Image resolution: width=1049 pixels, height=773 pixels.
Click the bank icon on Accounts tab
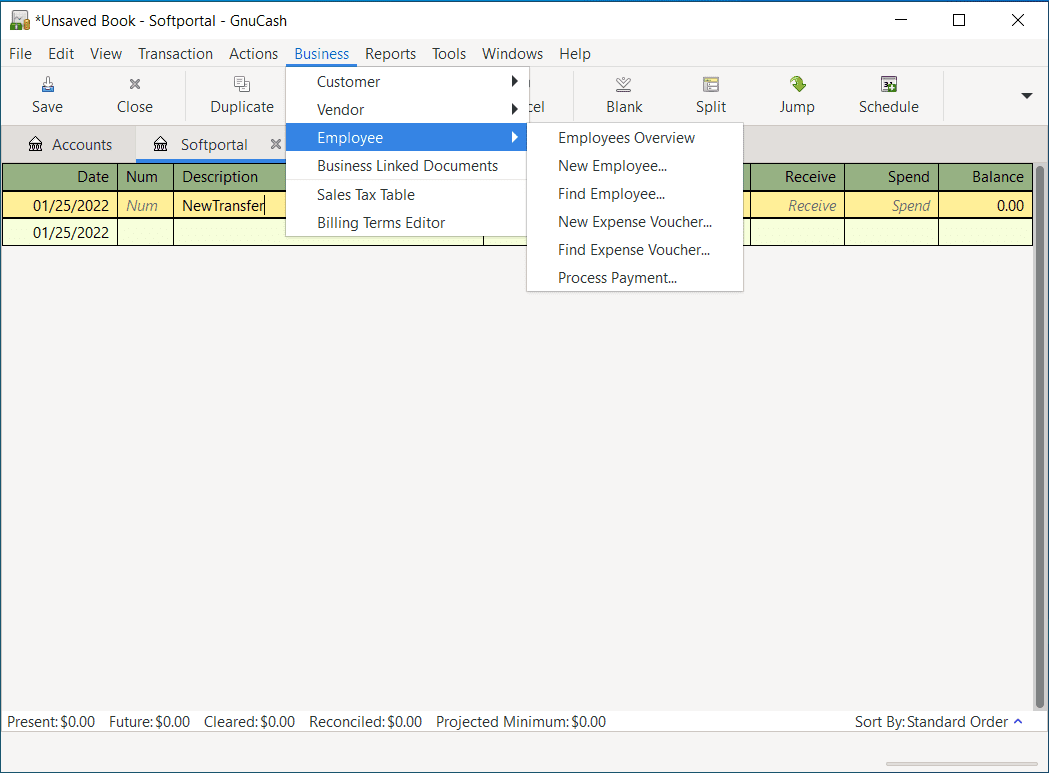tap(35, 145)
